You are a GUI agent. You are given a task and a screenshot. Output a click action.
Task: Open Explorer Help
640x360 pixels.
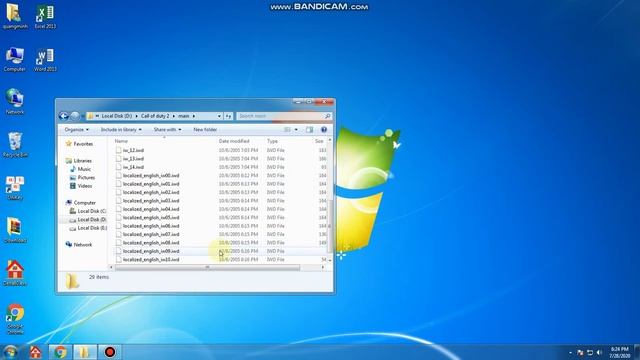tap(324, 129)
